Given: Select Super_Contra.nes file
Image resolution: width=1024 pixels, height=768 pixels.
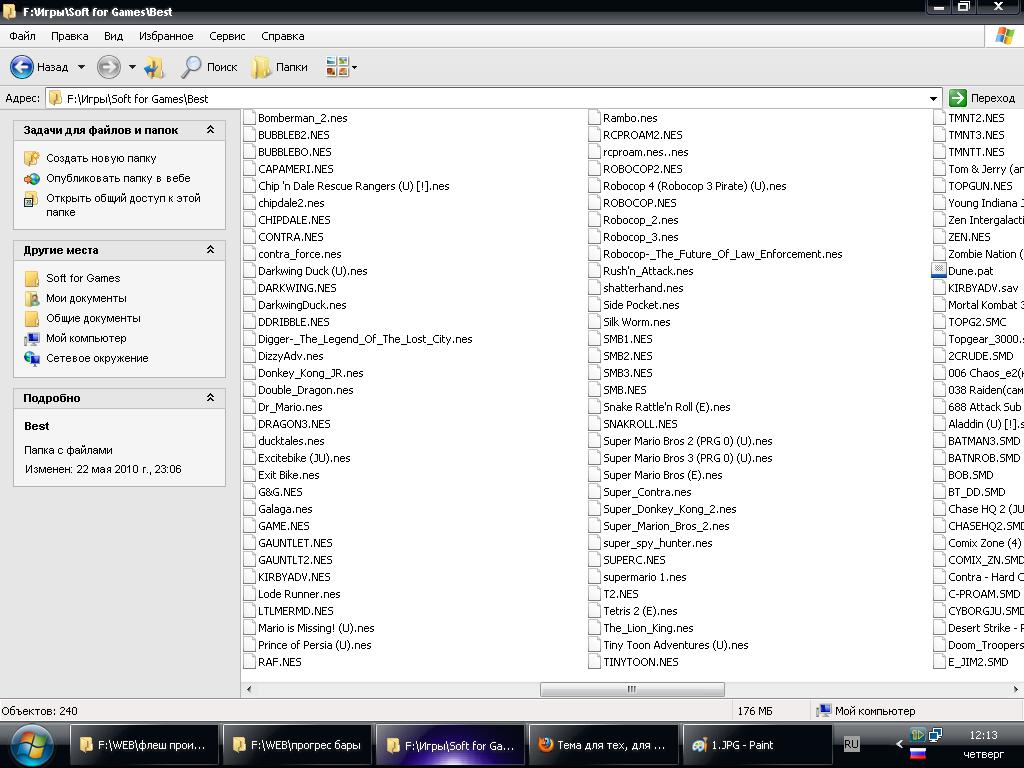Looking at the screenshot, I should (647, 492).
